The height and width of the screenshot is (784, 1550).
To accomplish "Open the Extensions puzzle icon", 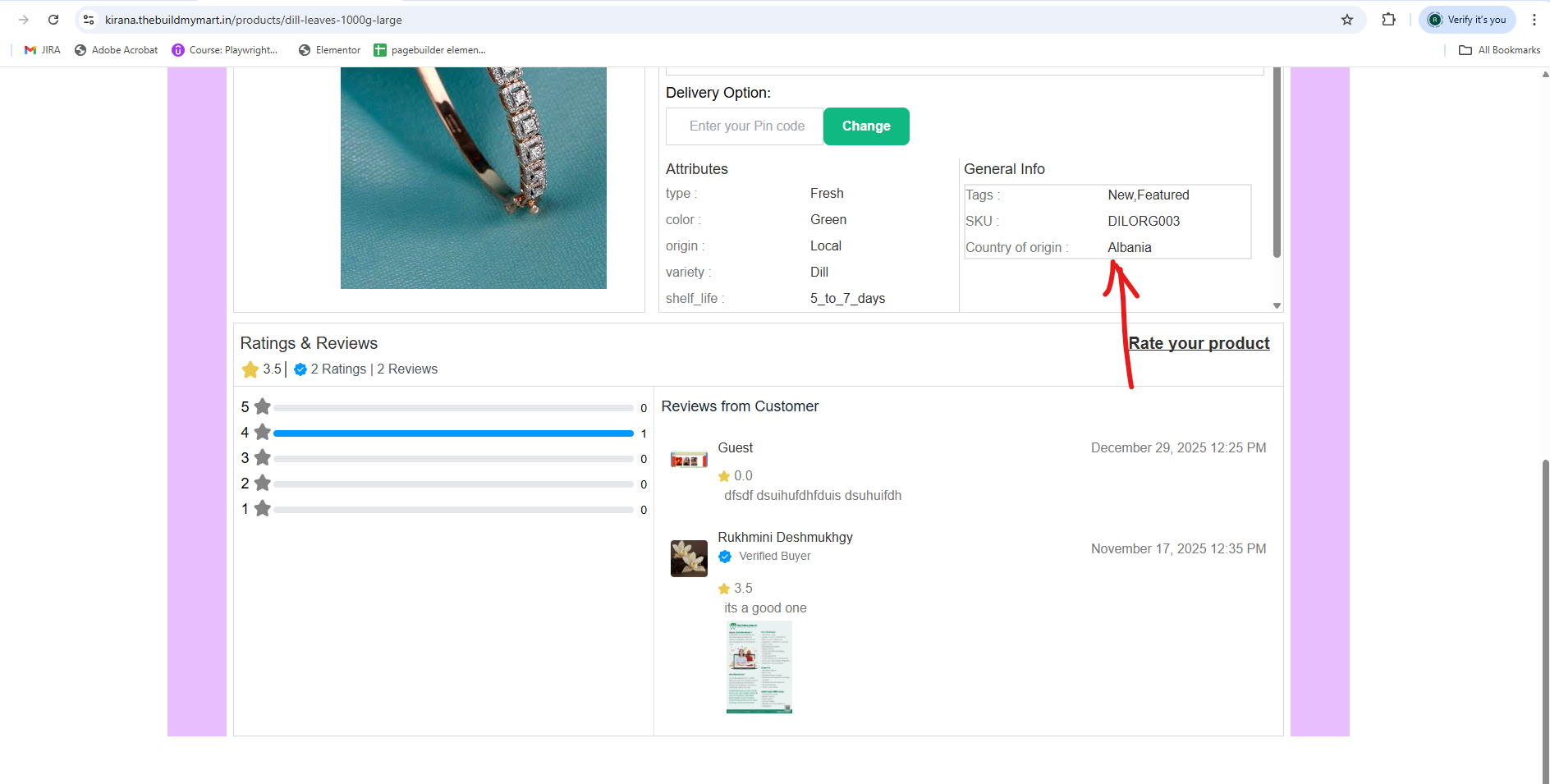I will coord(1389,20).
